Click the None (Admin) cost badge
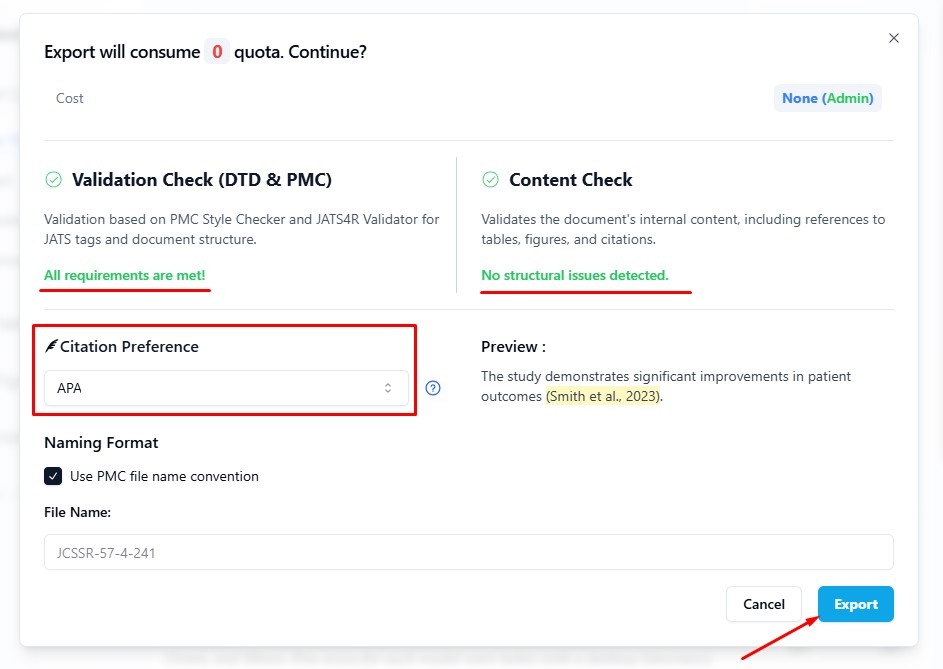Viewport: 943px width, 669px height. point(827,98)
